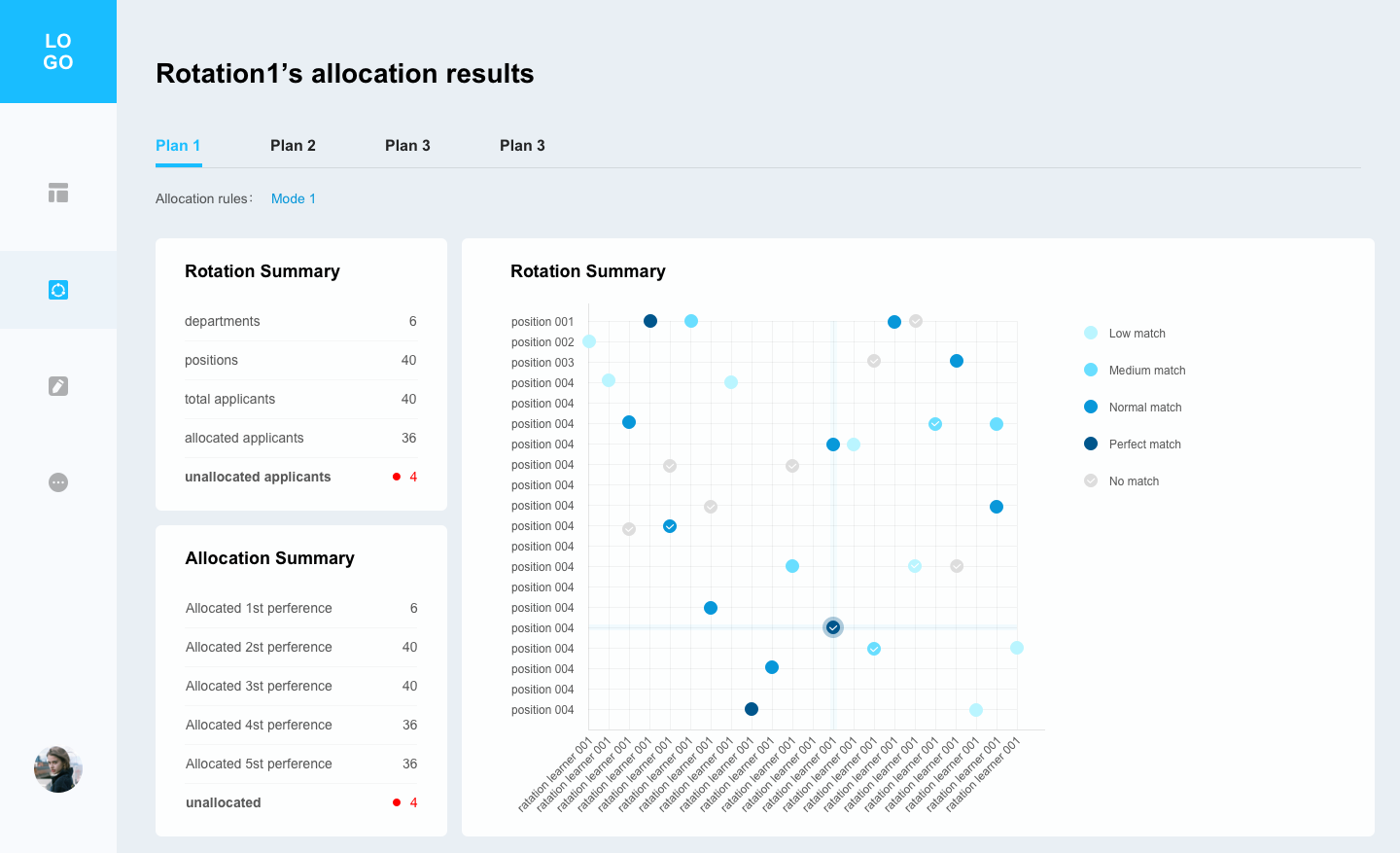
Task: Click the No match legend check icon
Action: [1091, 481]
